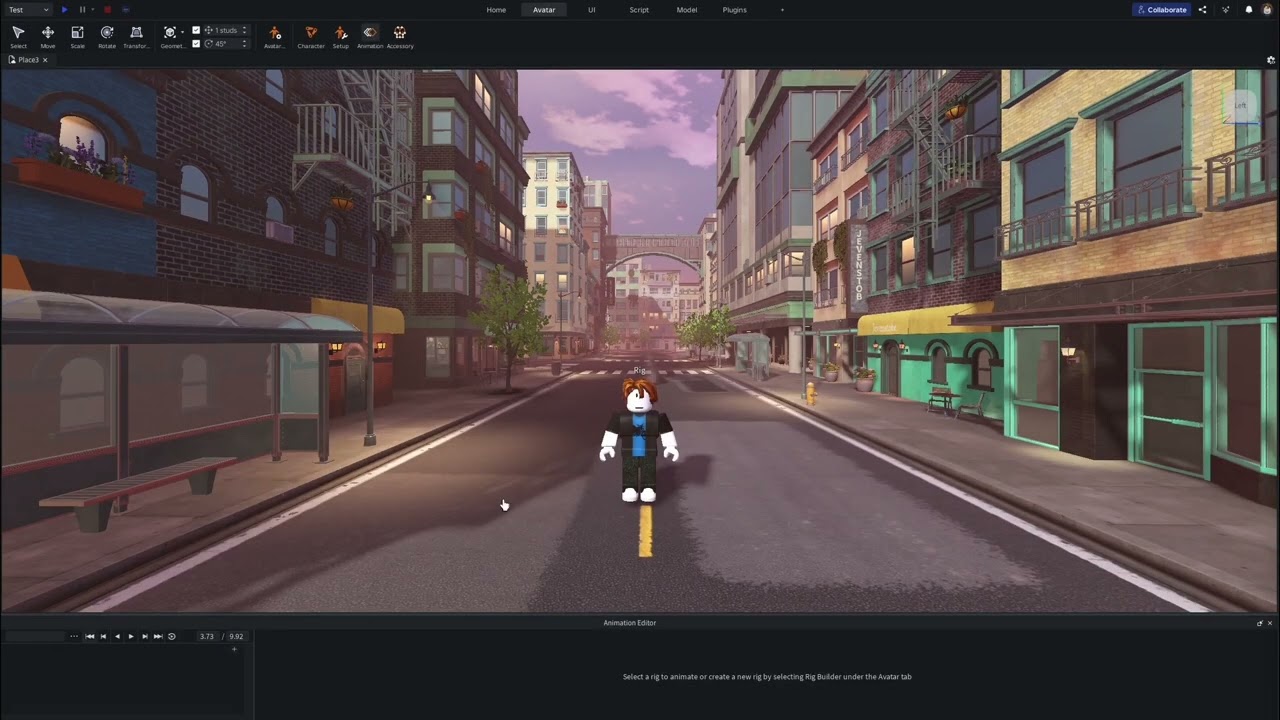The image size is (1280, 720).
Task: Open the Assistant sparkle icon
Action: 1225,9
